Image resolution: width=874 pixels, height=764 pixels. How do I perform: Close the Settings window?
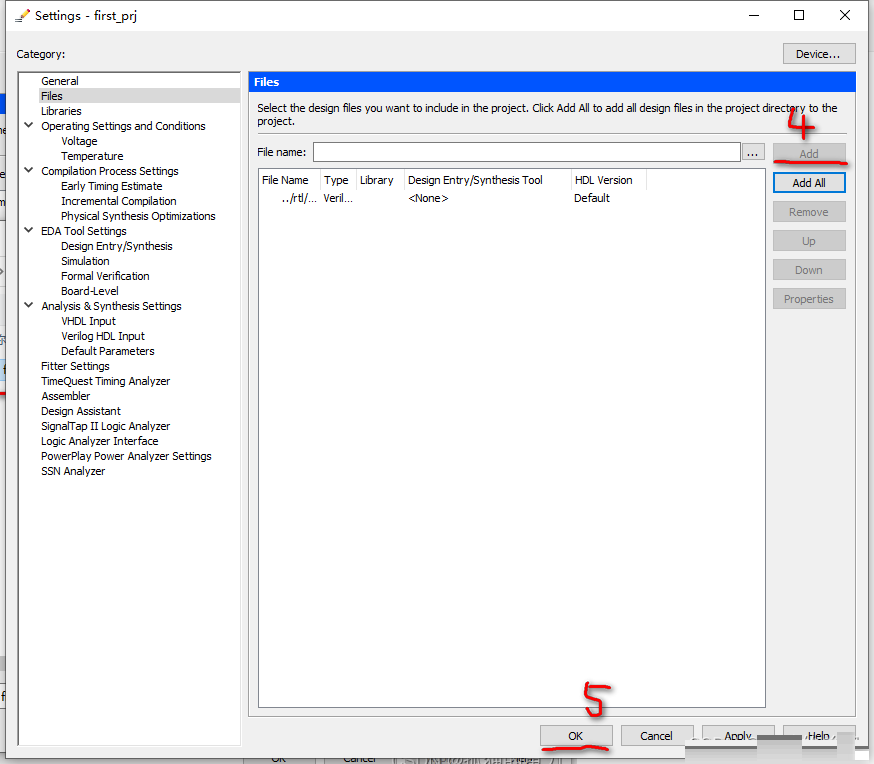pos(845,15)
